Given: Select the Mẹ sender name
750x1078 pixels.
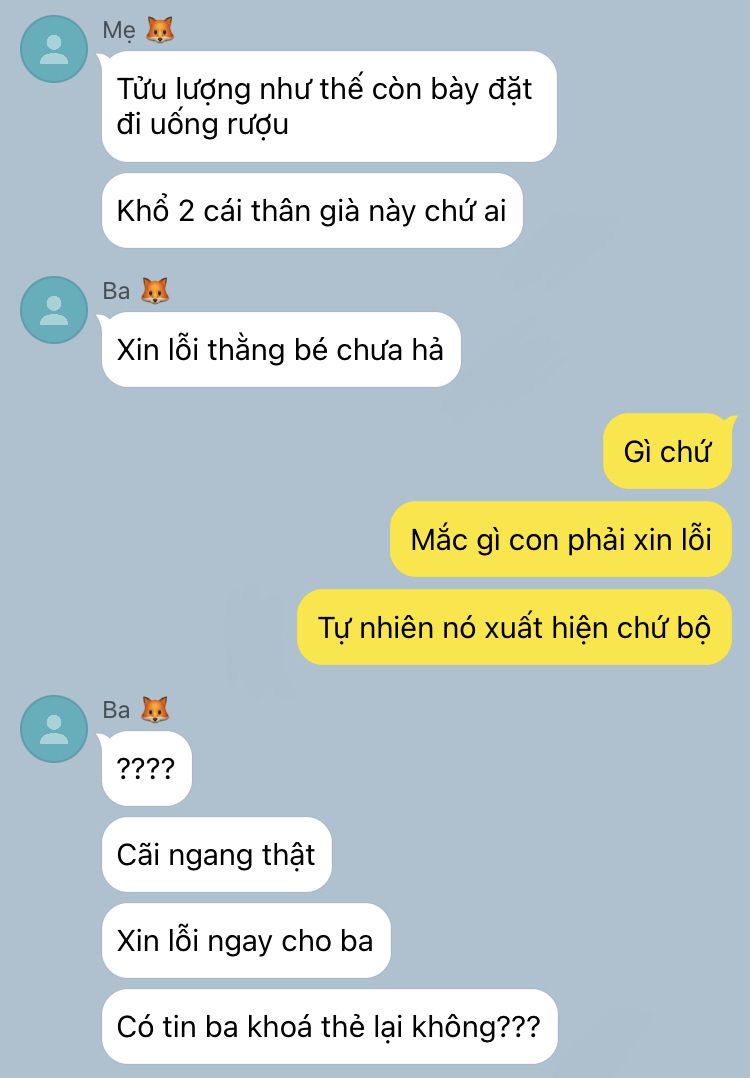Looking at the screenshot, I should point(120,31).
